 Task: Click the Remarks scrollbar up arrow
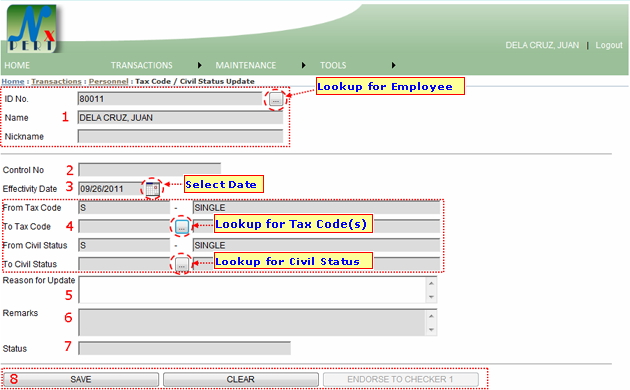click(431, 316)
